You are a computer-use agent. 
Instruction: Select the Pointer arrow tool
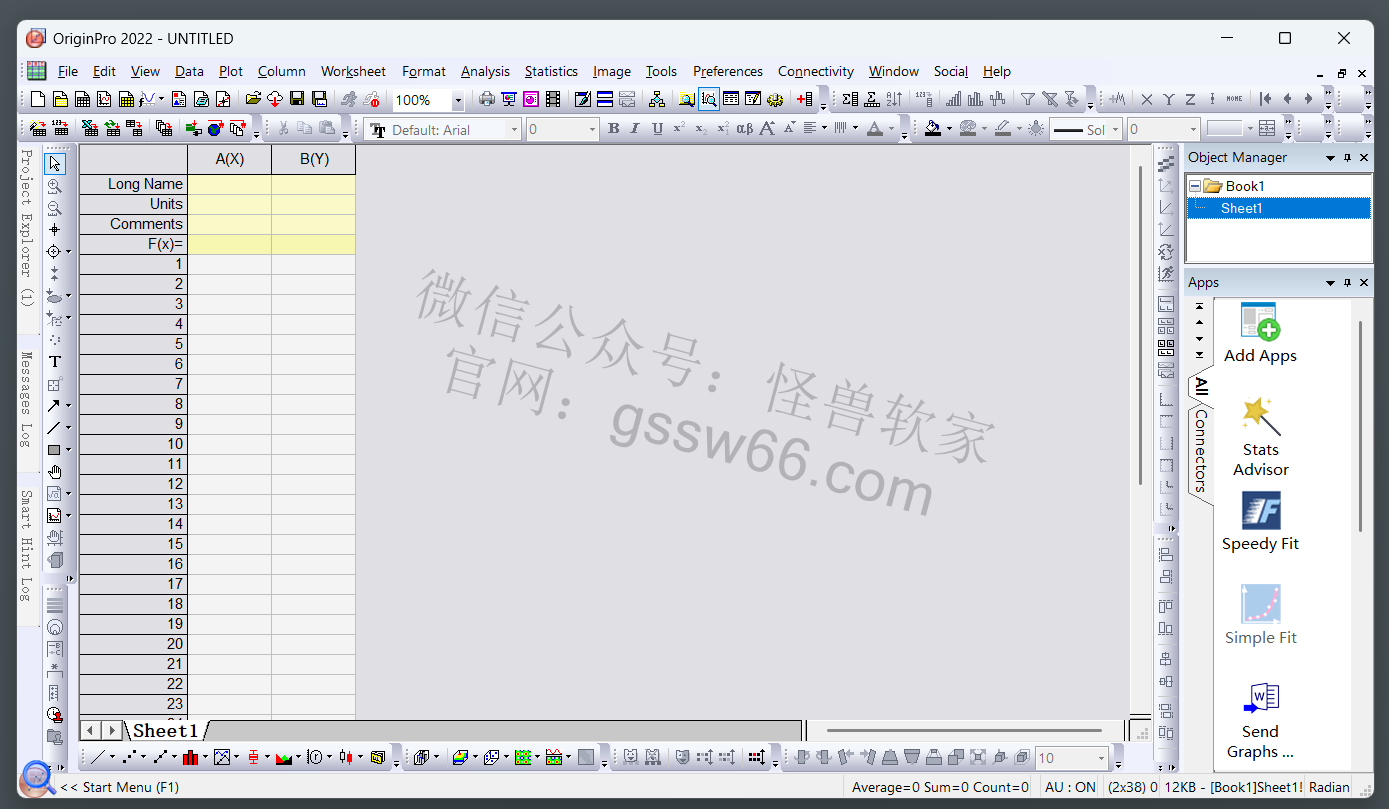point(55,164)
